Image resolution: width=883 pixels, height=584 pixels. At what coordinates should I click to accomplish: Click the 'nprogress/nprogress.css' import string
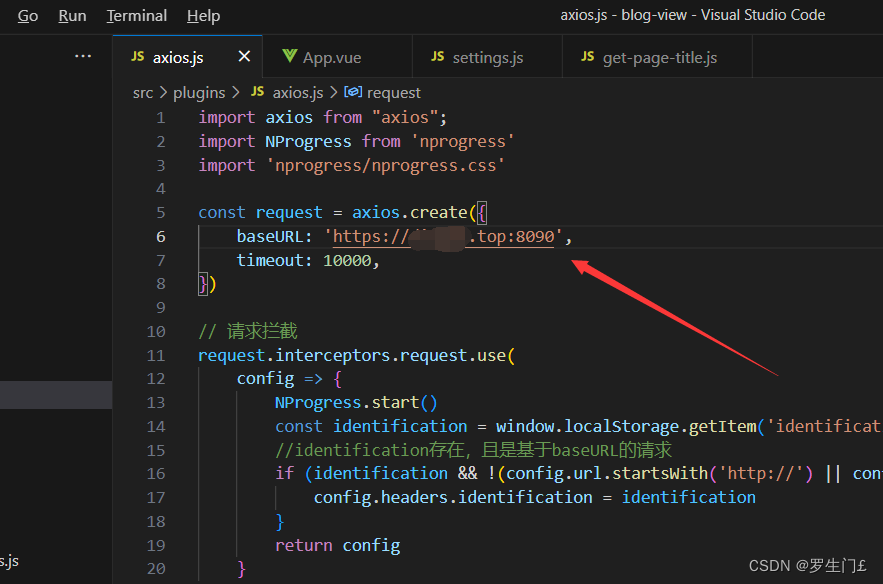tap(385, 166)
